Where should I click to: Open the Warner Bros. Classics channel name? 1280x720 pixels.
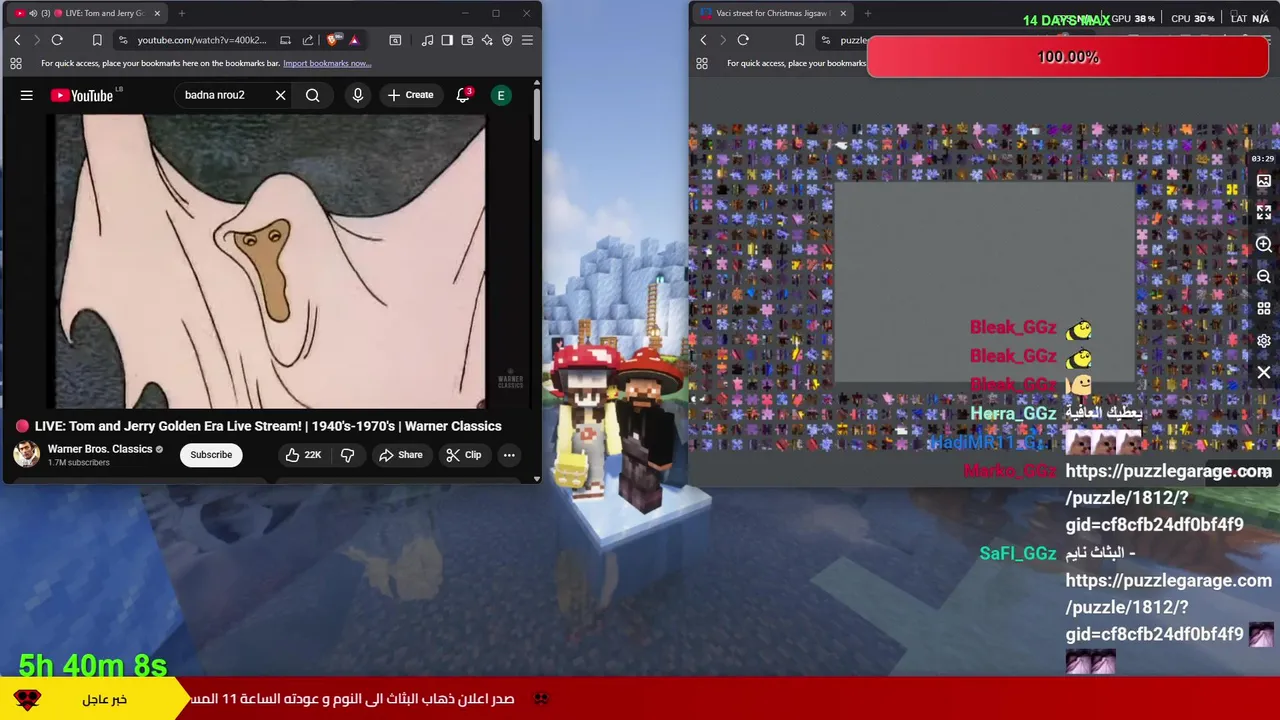100,449
